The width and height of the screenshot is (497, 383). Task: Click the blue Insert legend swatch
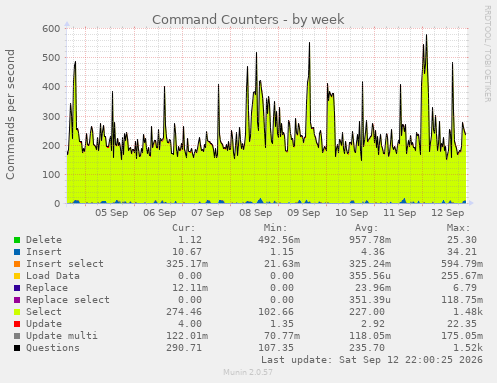[x=17, y=252]
